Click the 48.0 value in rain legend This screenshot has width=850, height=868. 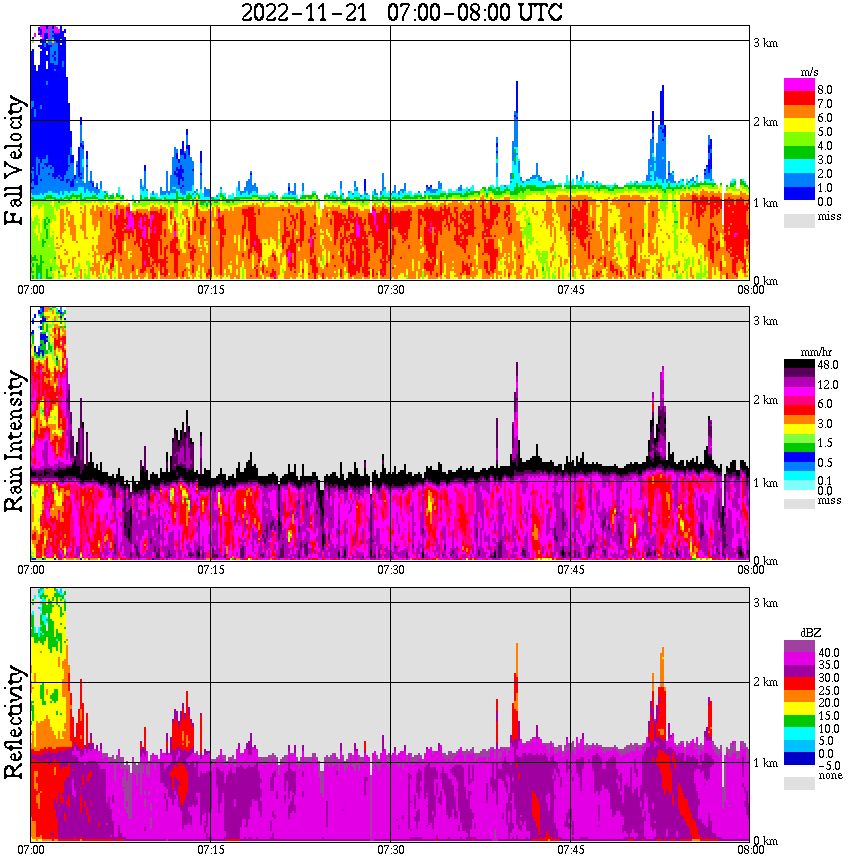[828, 365]
